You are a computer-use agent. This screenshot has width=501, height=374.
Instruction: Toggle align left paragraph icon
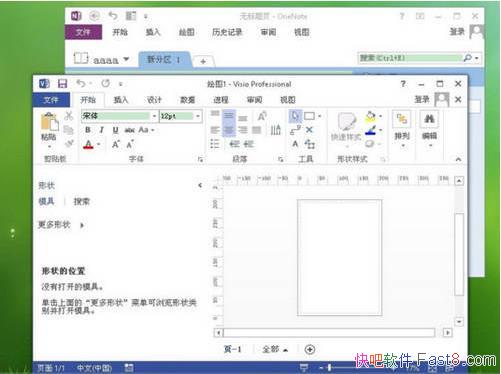215,130
